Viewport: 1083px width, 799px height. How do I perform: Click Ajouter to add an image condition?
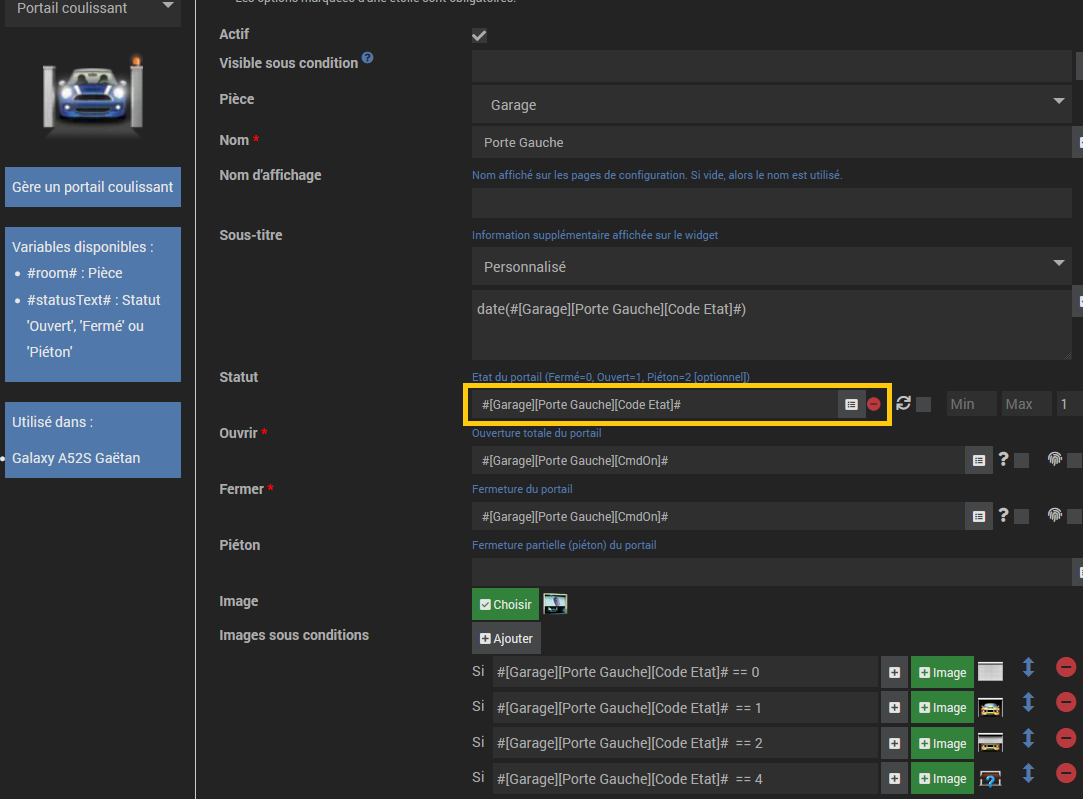(x=506, y=639)
